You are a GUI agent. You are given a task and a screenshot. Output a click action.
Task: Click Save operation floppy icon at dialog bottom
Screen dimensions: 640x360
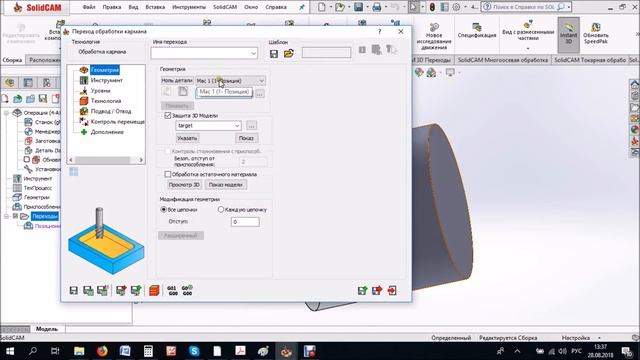[73, 291]
